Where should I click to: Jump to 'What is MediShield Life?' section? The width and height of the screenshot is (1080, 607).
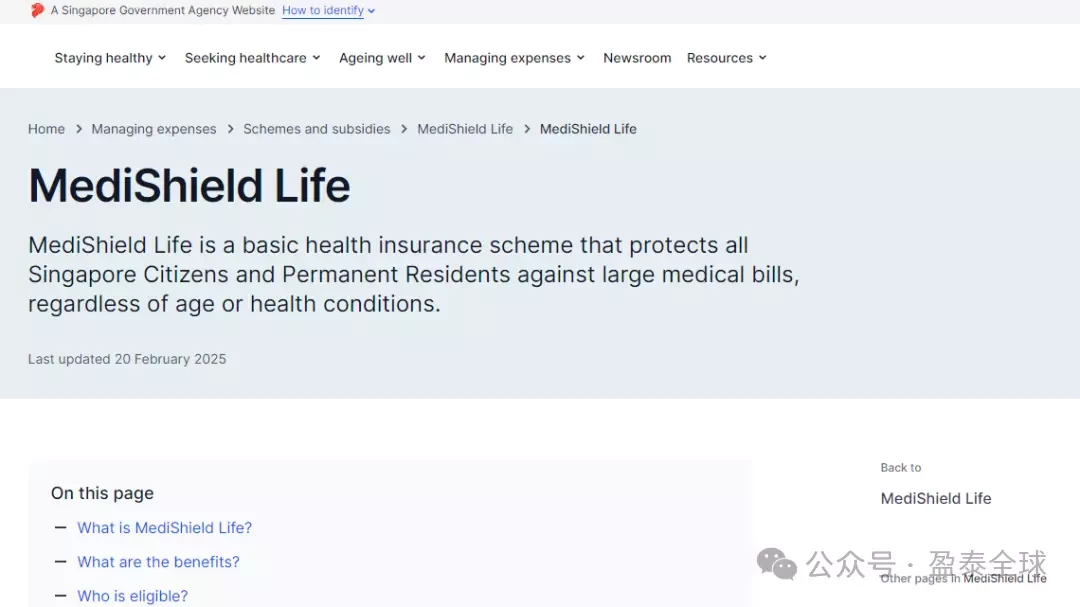[165, 528]
